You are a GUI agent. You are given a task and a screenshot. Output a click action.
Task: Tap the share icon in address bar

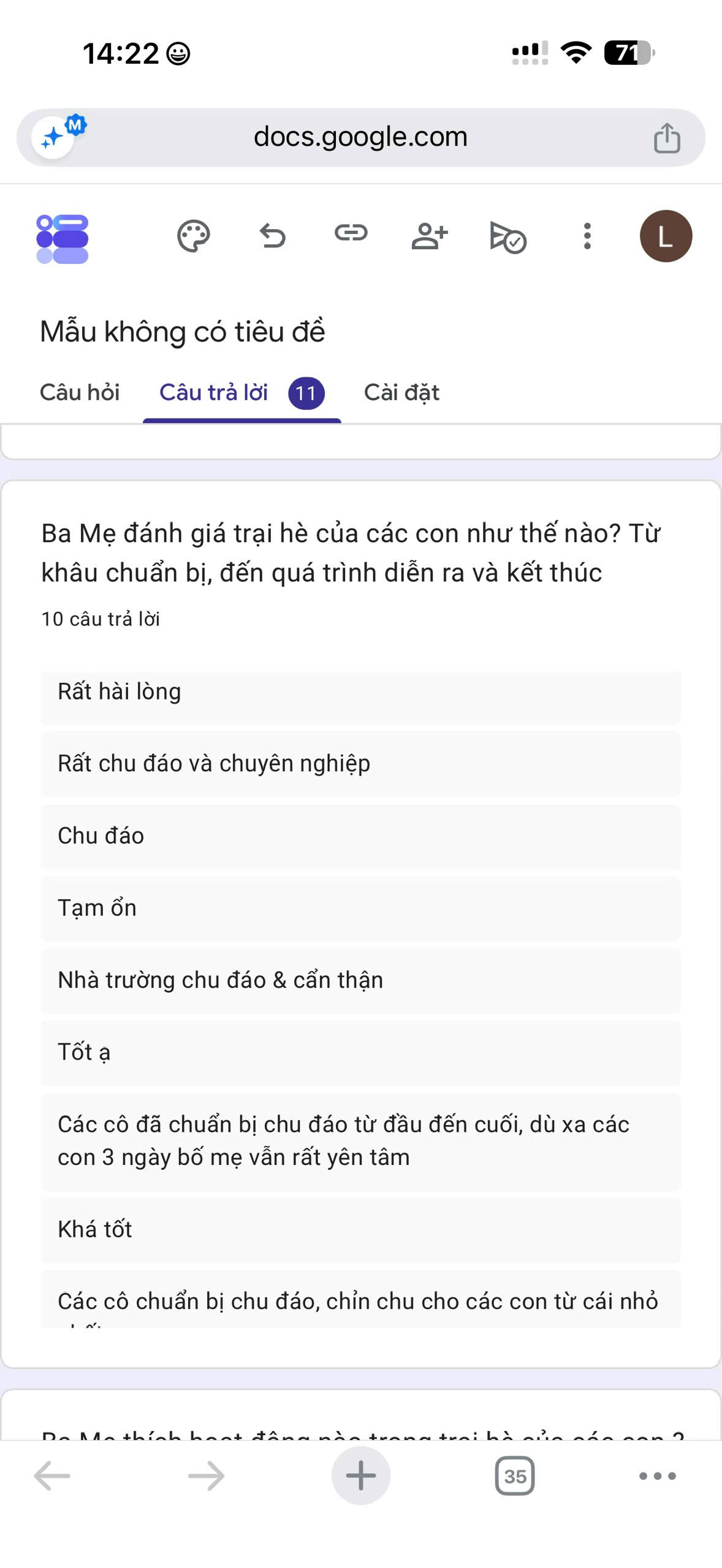click(667, 138)
